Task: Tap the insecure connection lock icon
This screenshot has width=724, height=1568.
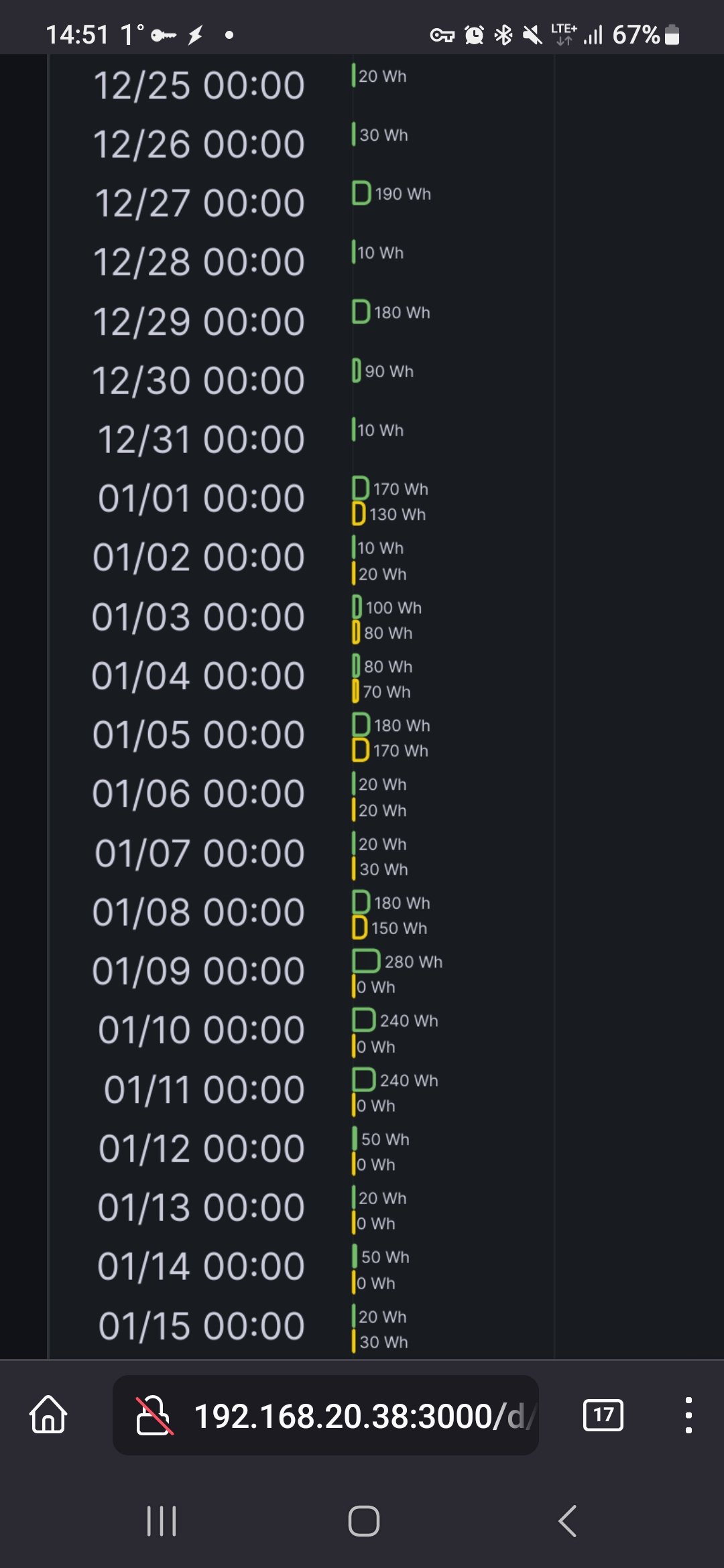Action: tap(154, 1415)
